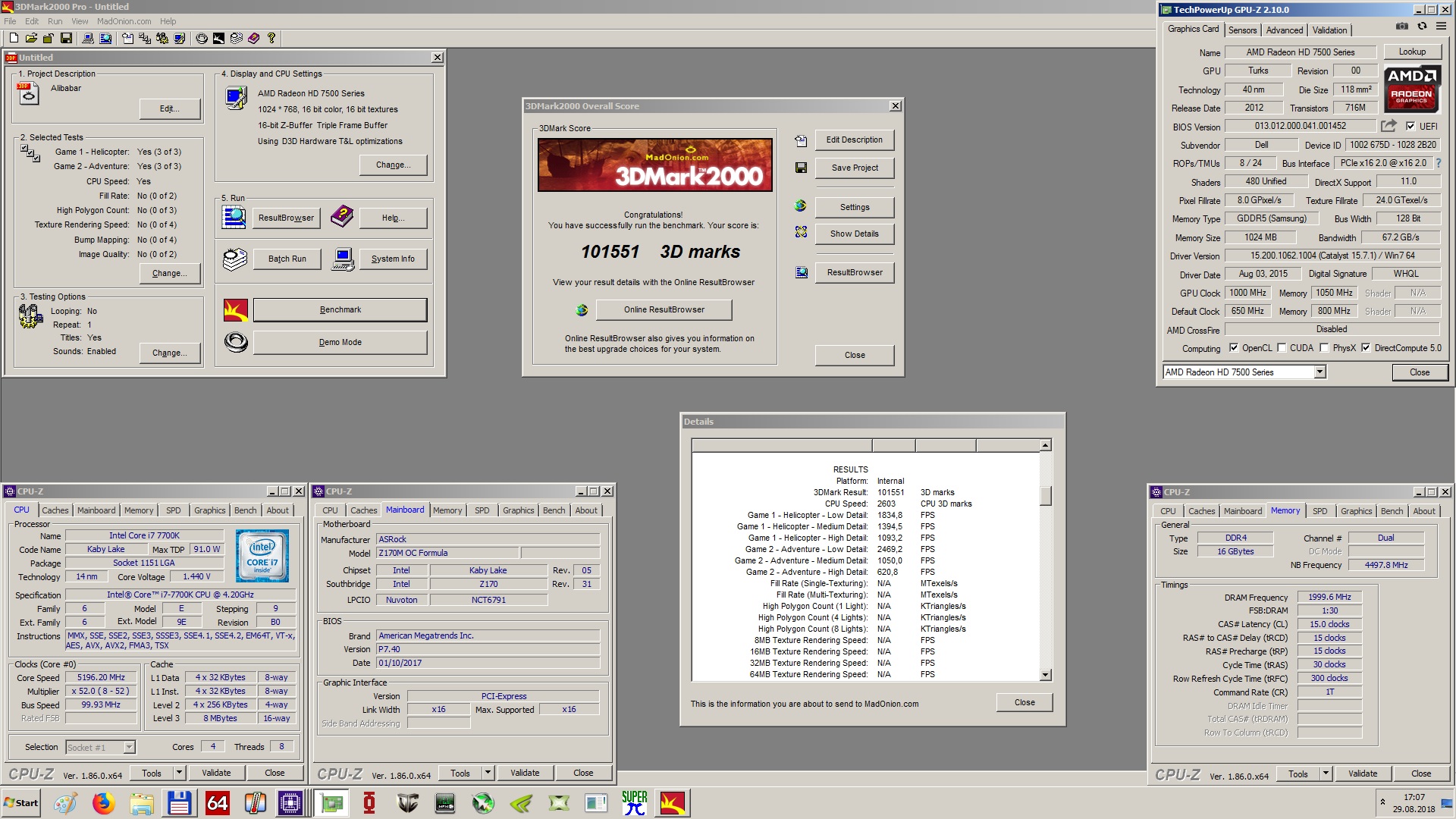Select the Caches tab in left CPU-Z window

(55, 510)
